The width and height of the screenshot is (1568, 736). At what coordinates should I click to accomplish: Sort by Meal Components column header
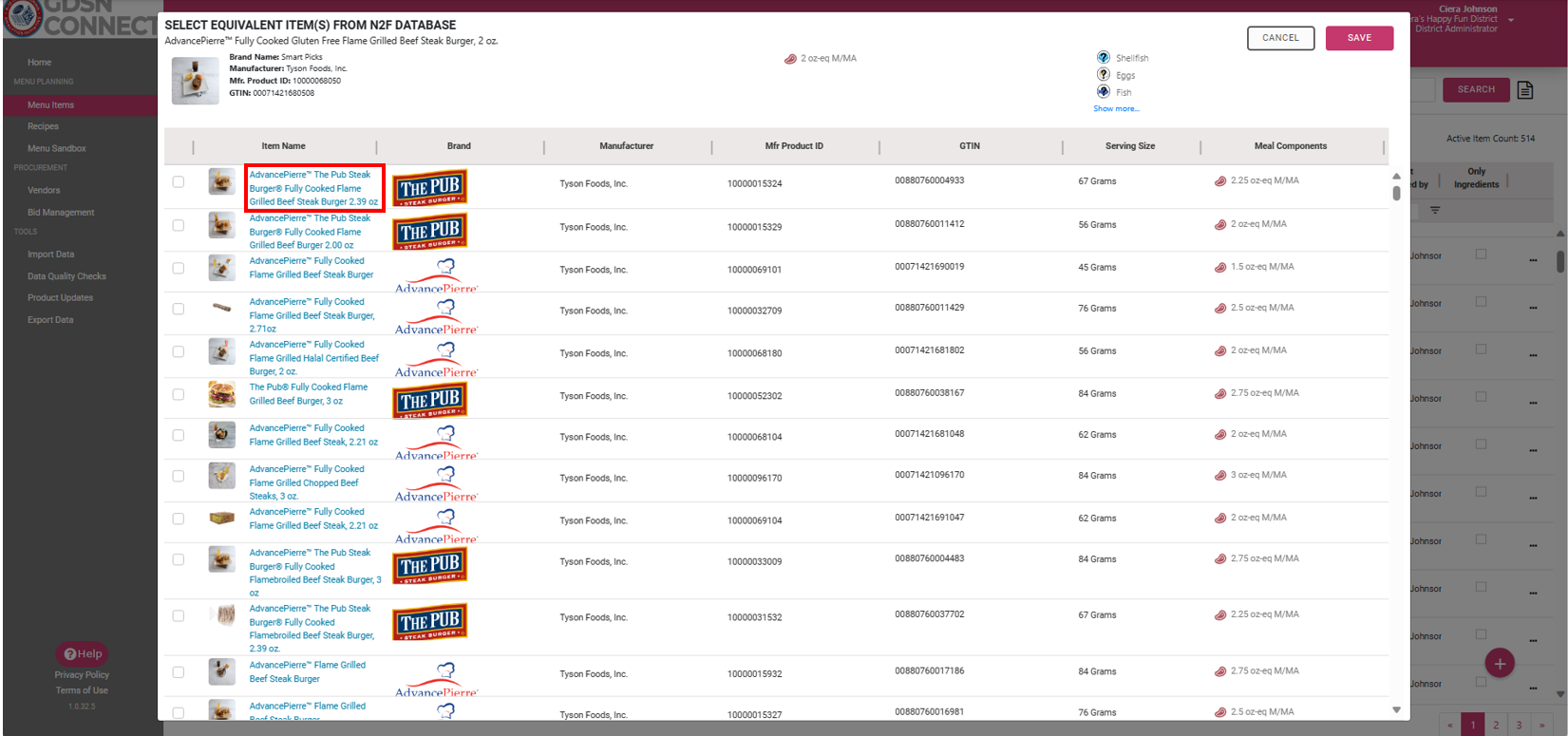click(1291, 146)
